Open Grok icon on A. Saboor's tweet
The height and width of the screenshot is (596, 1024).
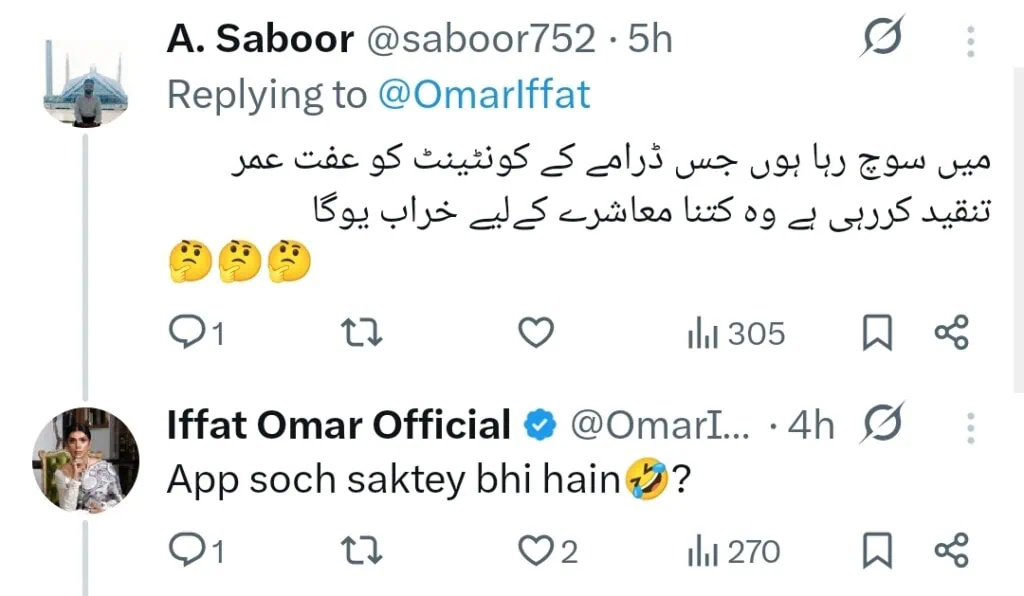click(x=883, y=39)
